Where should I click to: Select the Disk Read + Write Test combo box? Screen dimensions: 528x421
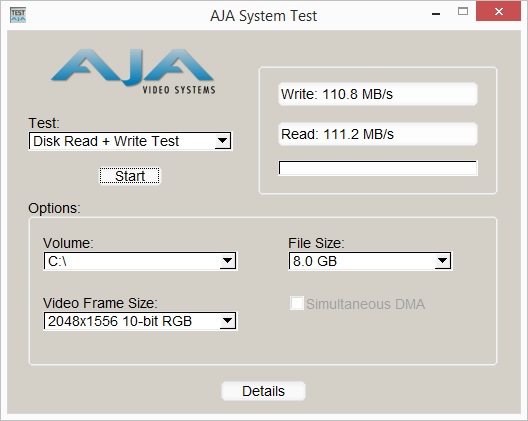tap(130, 141)
